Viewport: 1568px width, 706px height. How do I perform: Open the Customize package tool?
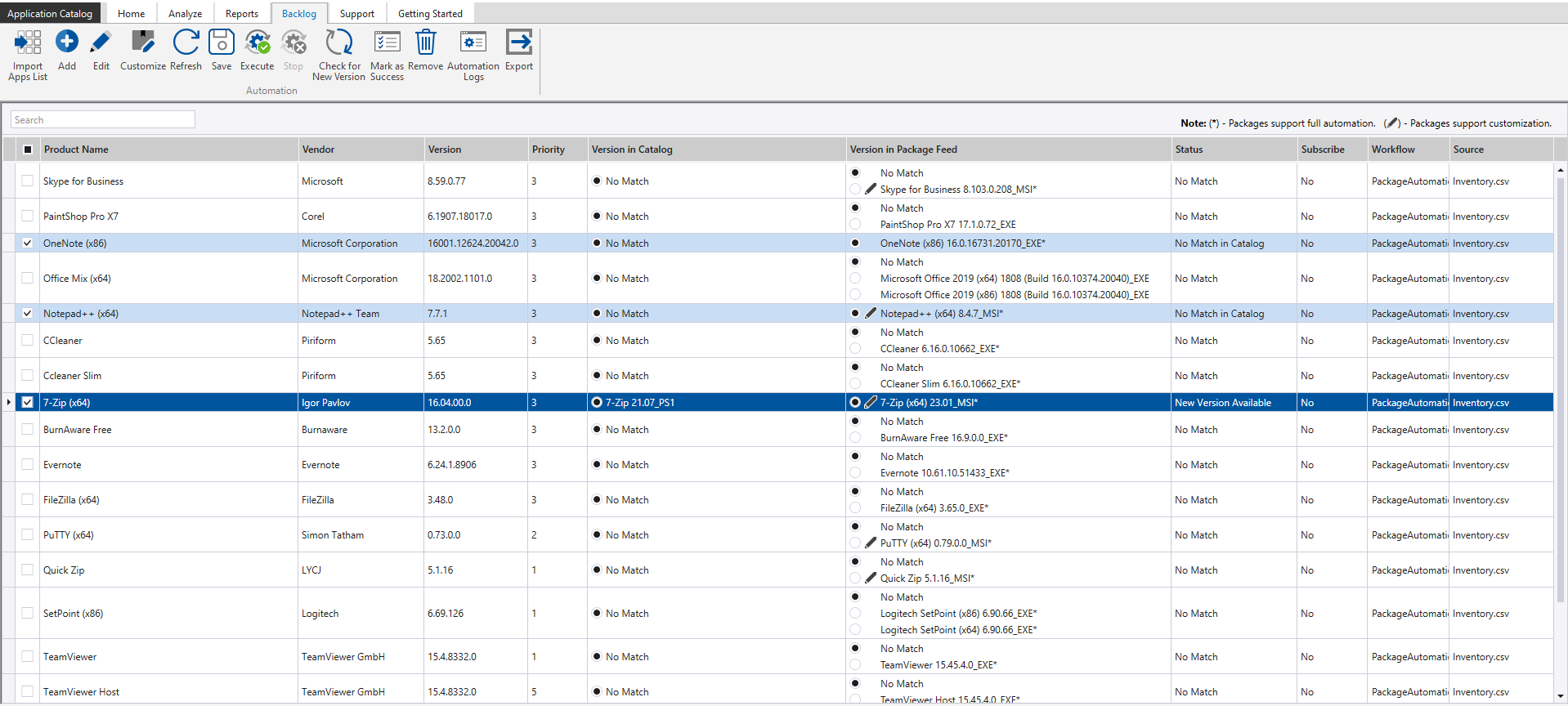143,42
